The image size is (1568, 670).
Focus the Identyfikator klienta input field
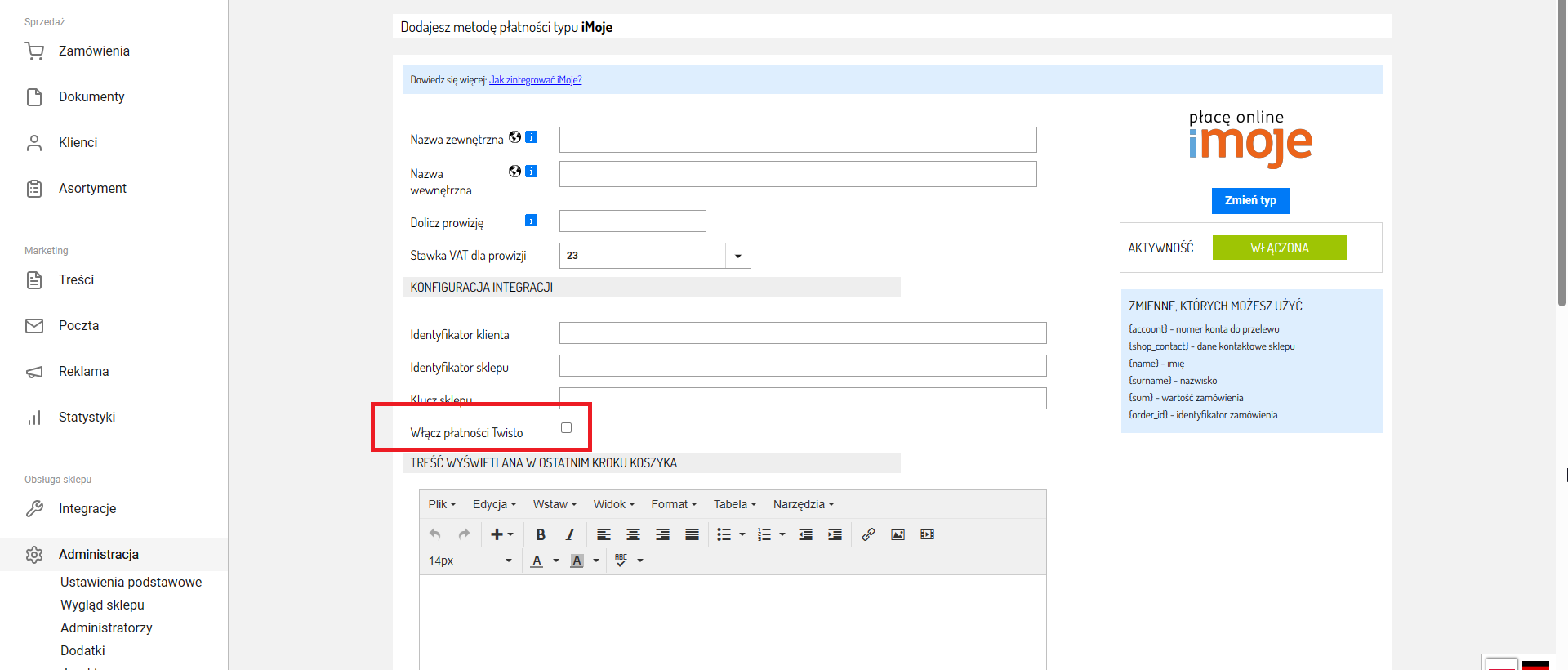coord(803,333)
